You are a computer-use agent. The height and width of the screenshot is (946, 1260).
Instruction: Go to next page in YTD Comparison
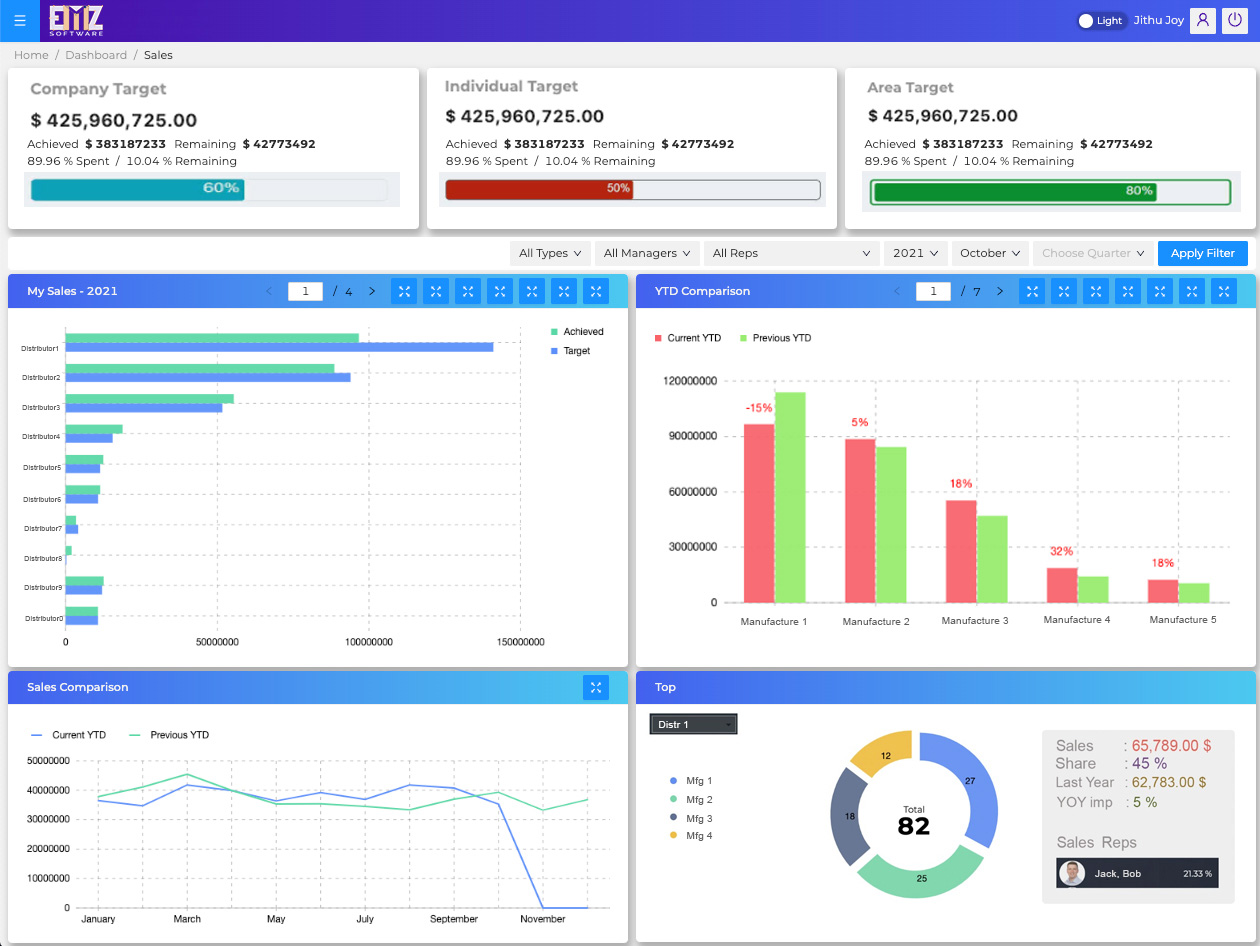[x=999, y=291]
